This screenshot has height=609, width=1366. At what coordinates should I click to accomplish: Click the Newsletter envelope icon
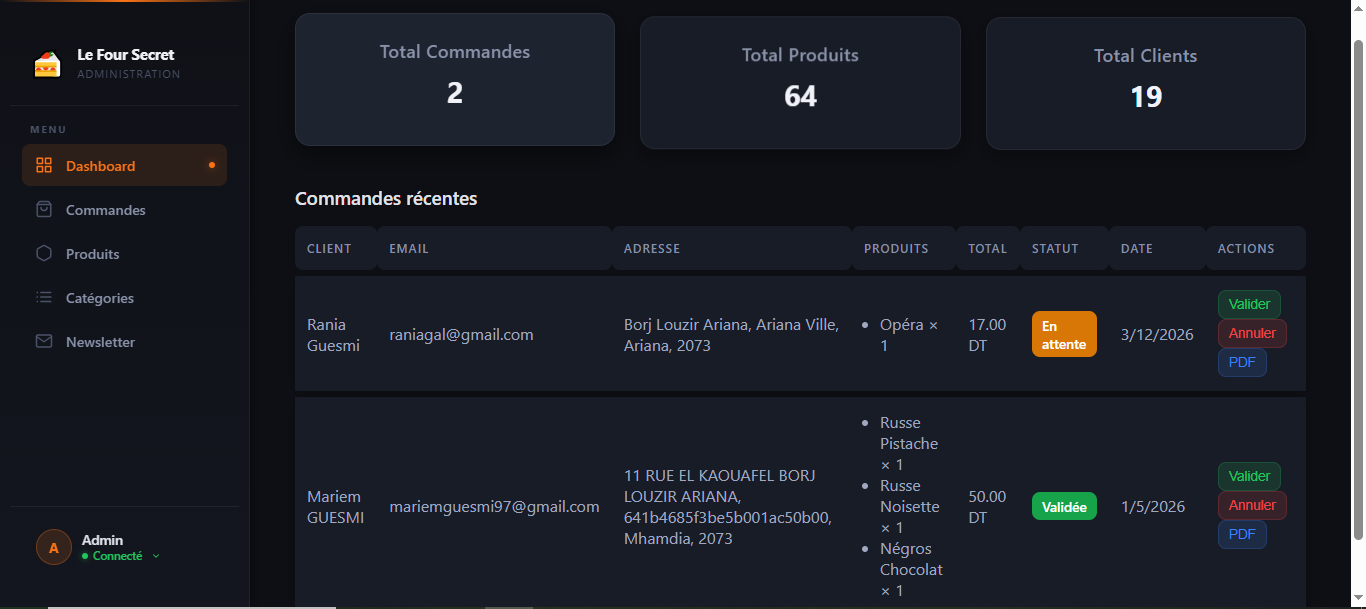(44, 342)
